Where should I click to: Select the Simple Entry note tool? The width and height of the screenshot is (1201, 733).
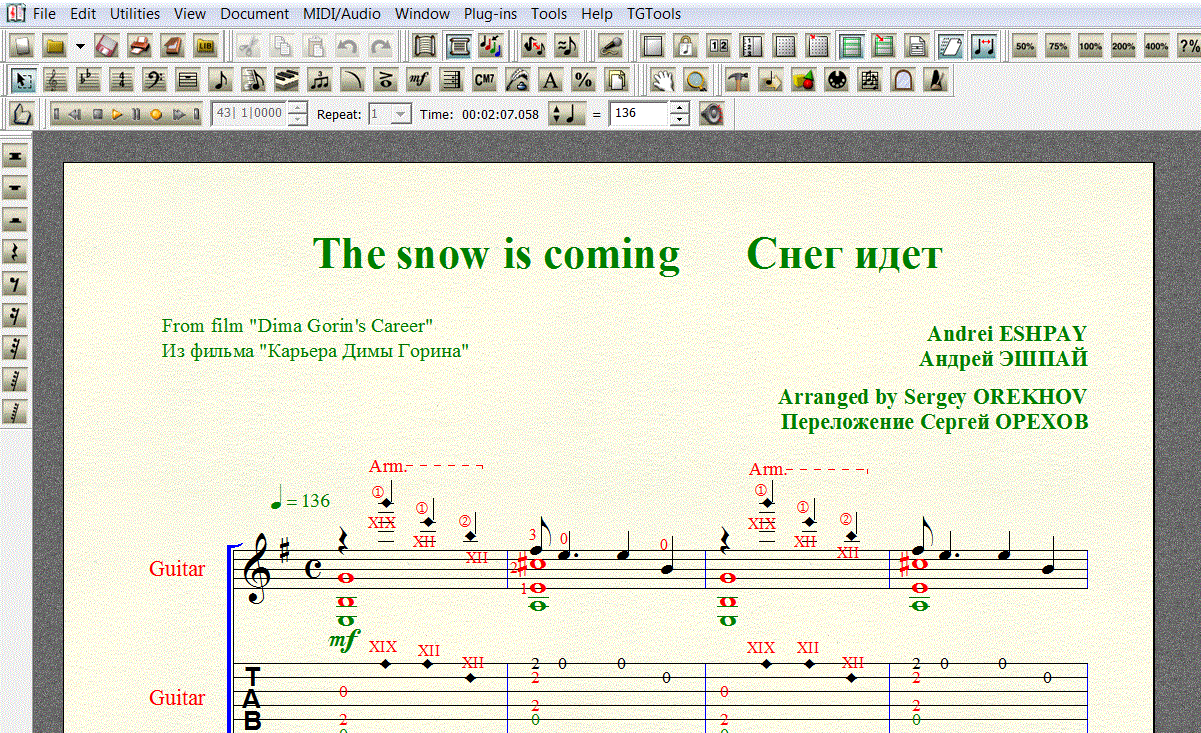[x=221, y=80]
